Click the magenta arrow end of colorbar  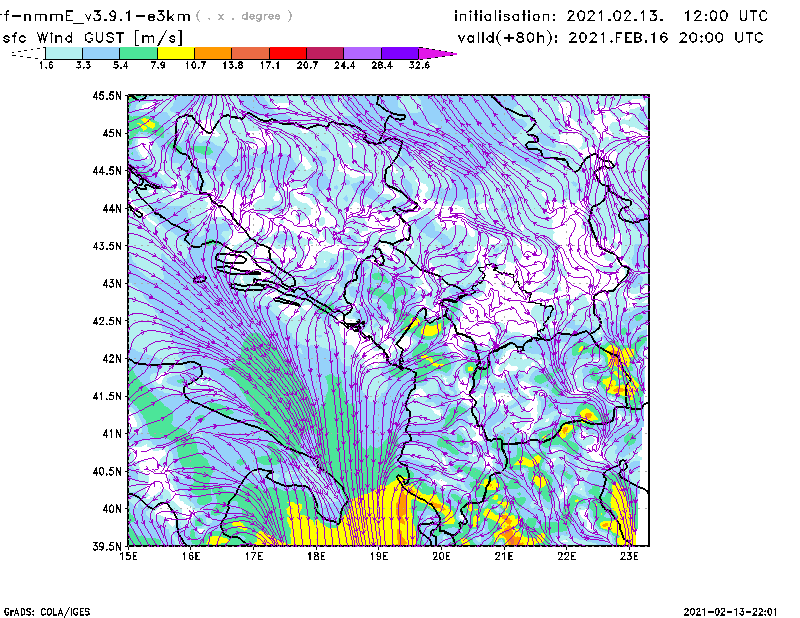click(437, 53)
